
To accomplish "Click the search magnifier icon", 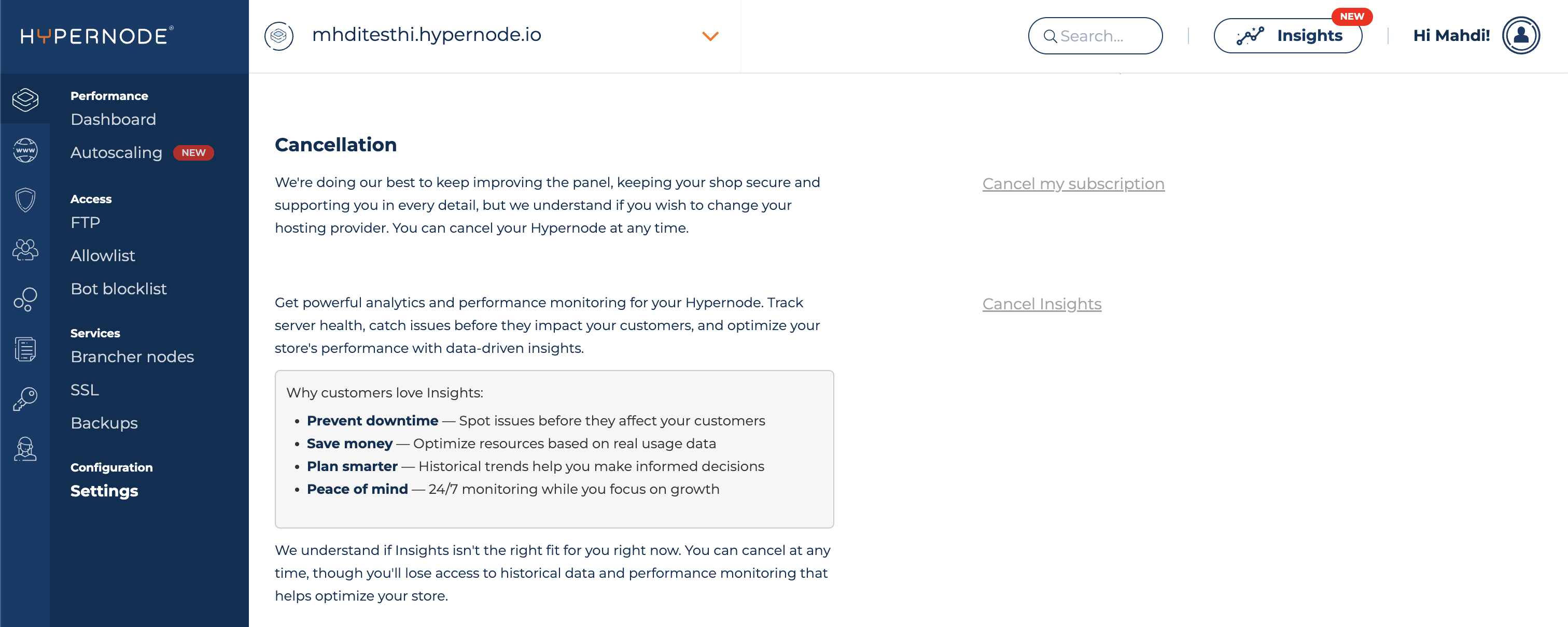I will tap(1050, 36).
